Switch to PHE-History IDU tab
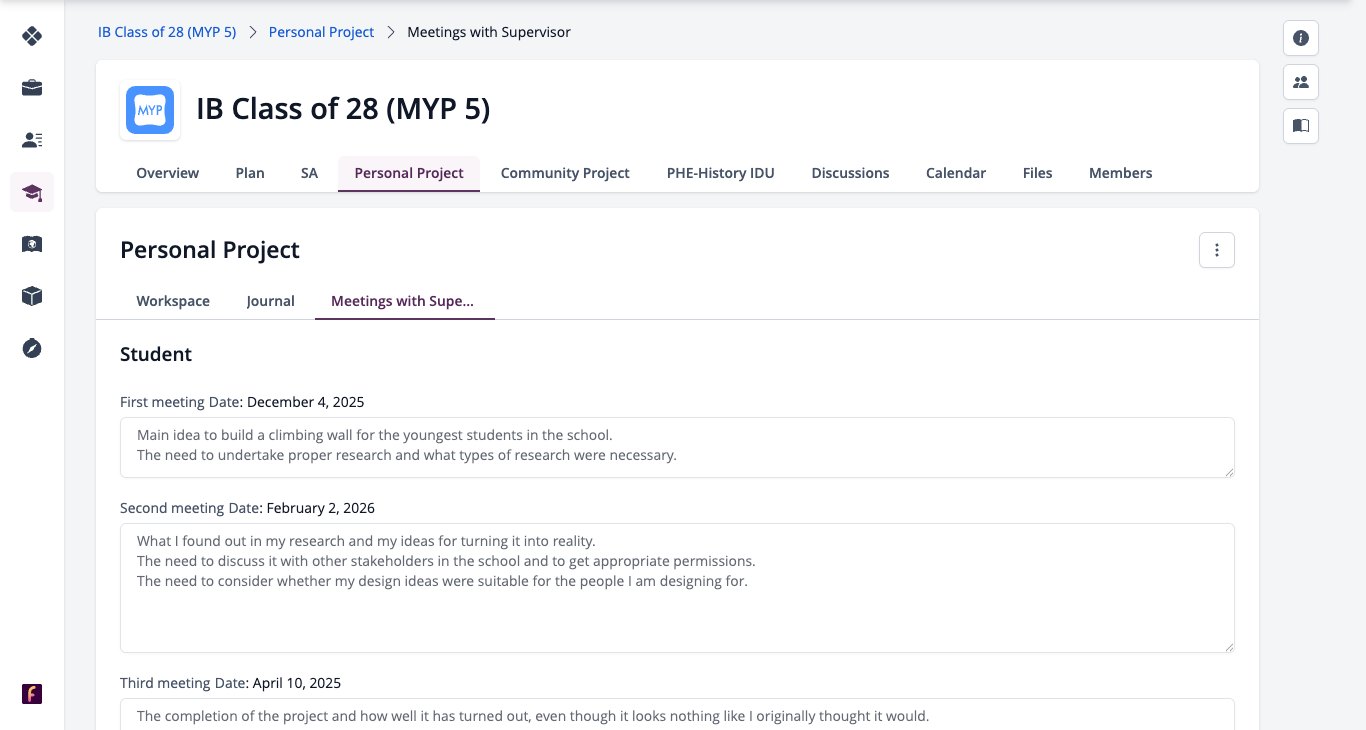This screenshot has height=730, width=1366. [x=721, y=173]
